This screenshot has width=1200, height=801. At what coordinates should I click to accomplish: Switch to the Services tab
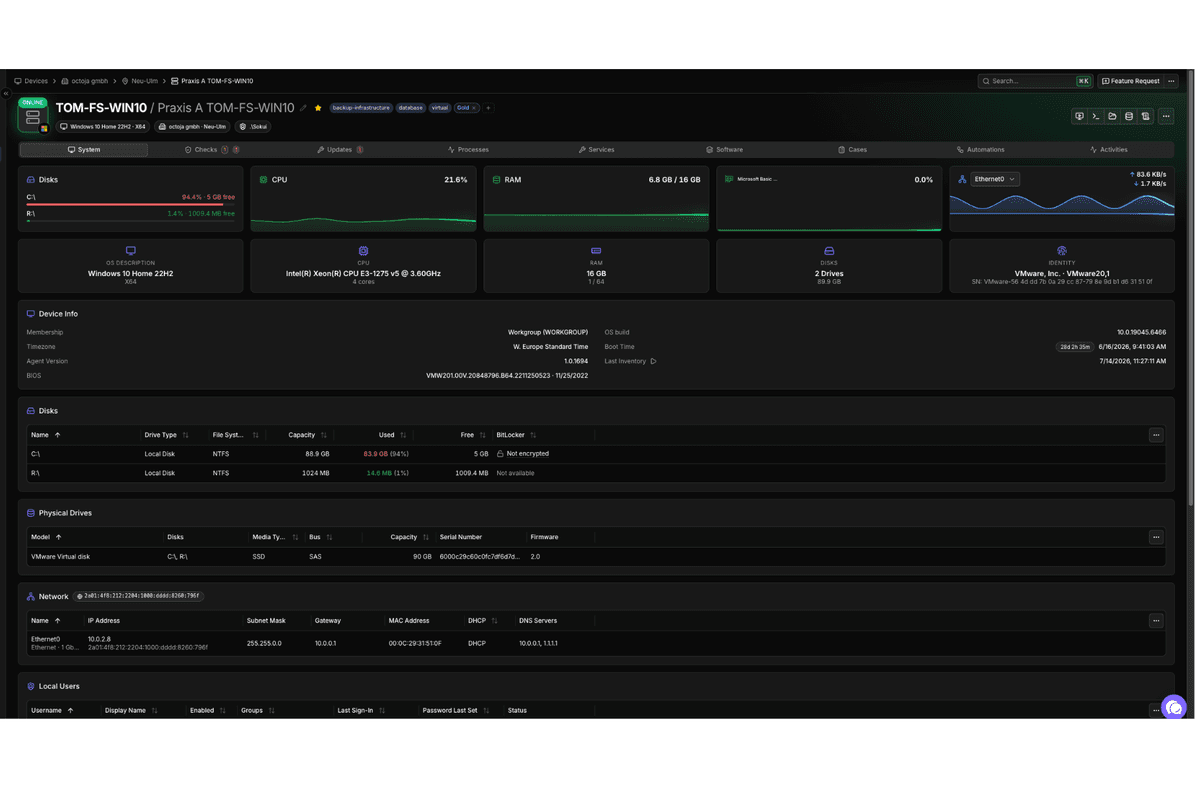(596, 150)
